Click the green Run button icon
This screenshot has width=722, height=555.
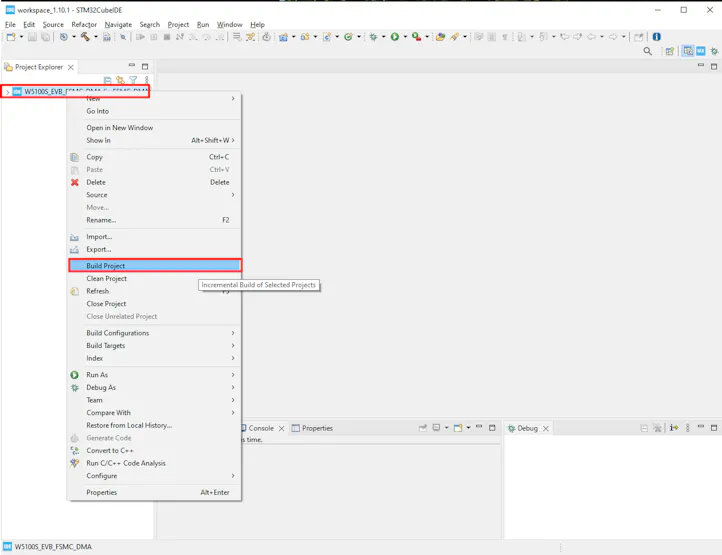(395, 37)
